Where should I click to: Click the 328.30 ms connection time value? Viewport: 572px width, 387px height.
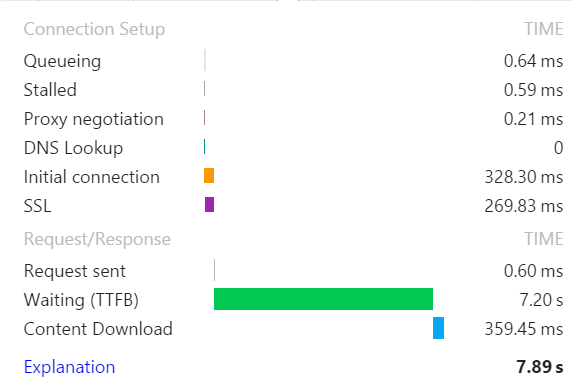pos(524,177)
